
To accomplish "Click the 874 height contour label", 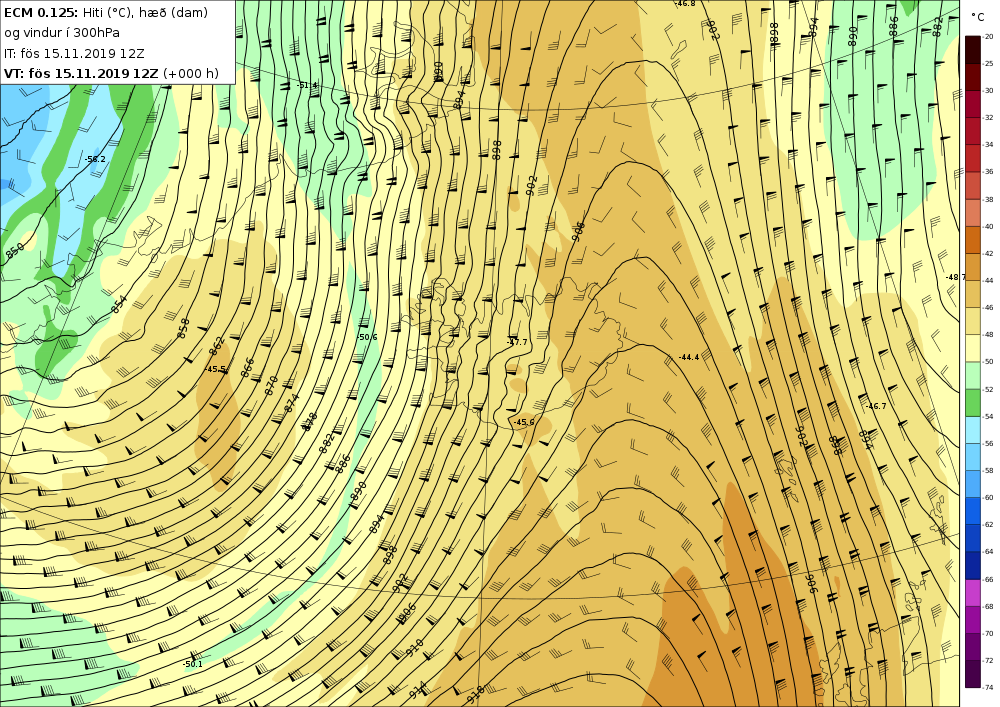I will tap(291, 403).
